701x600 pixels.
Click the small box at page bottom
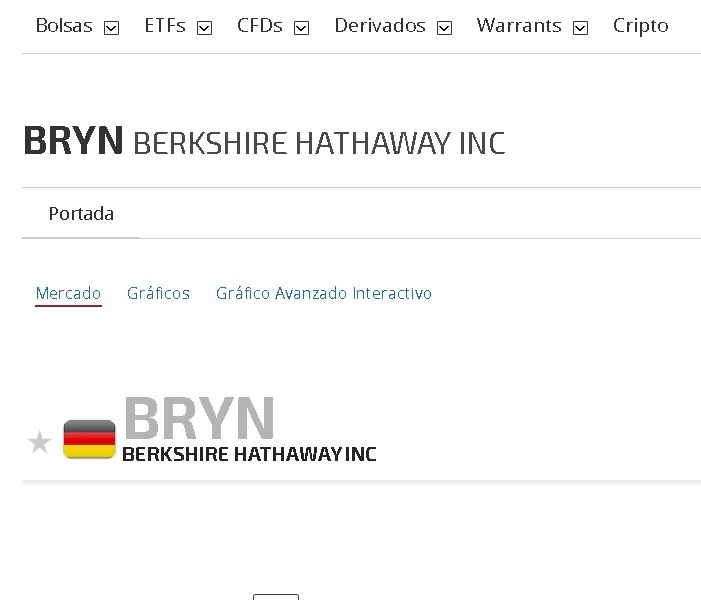[276, 596]
